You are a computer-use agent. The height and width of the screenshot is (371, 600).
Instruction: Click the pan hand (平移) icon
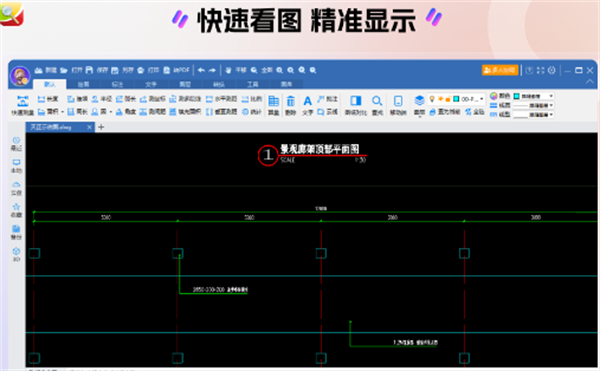pos(228,70)
